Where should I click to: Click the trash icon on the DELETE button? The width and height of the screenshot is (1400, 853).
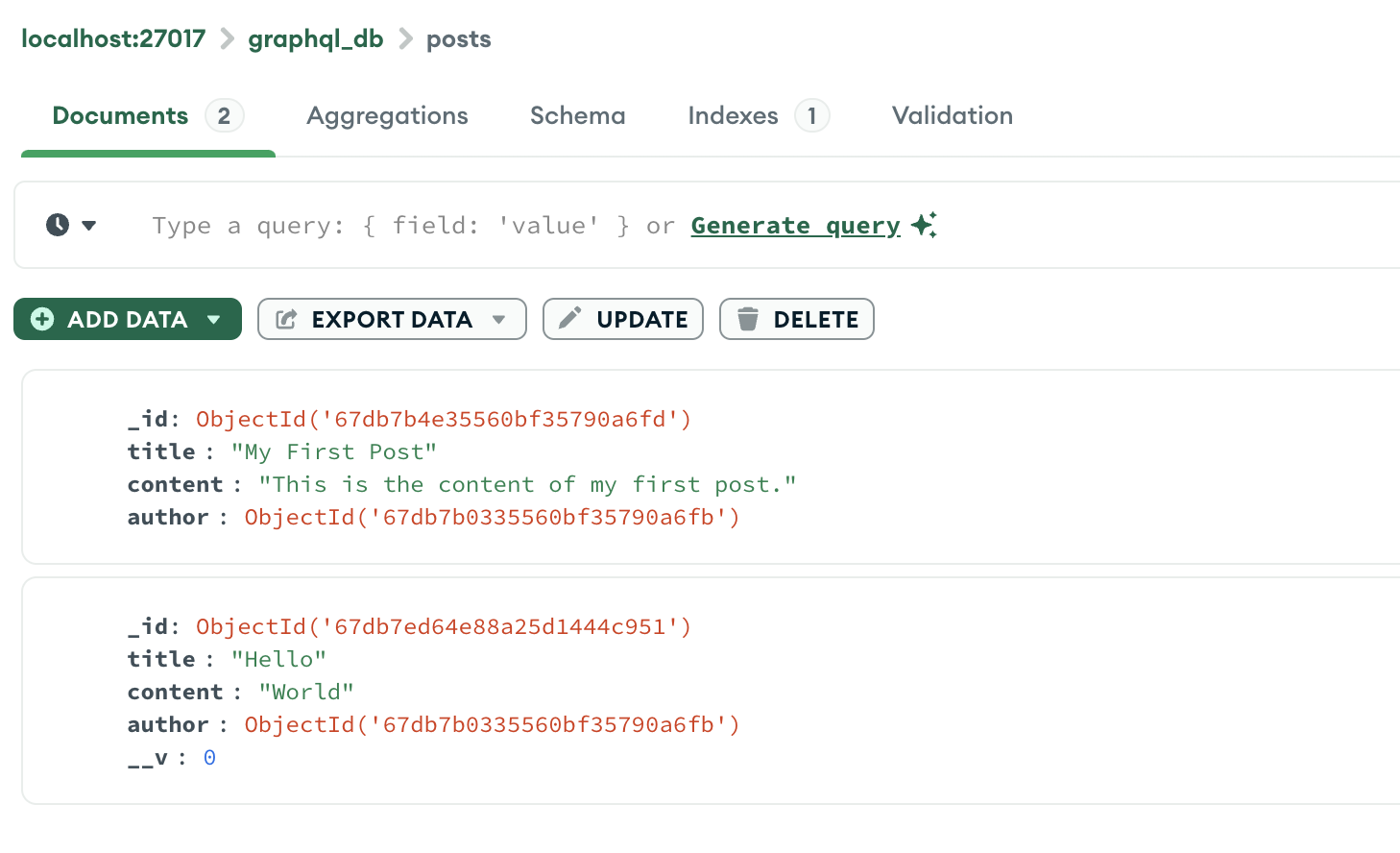tap(750, 318)
